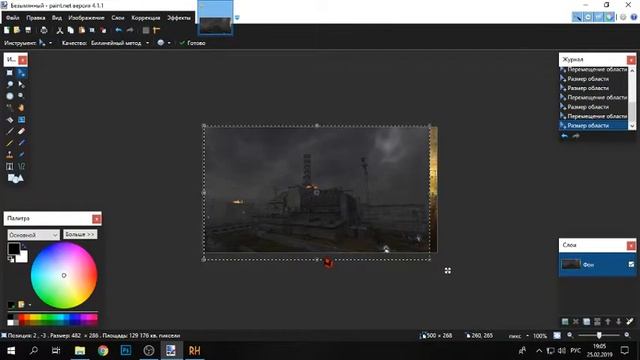
Task: Toggle the Tools window button top-right
Action: [577, 17]
